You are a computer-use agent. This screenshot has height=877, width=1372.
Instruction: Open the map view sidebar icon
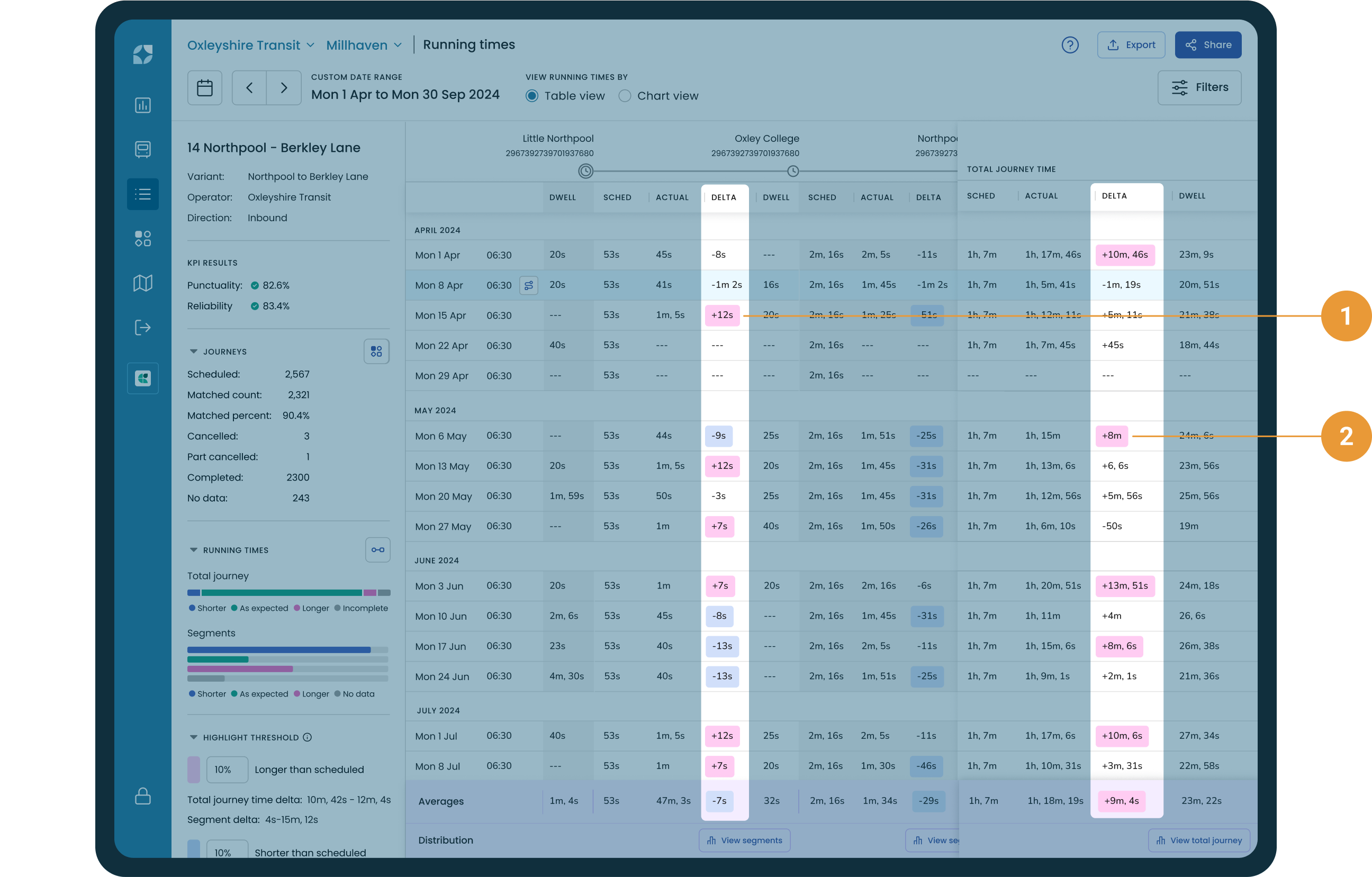(x=142, y=283)
